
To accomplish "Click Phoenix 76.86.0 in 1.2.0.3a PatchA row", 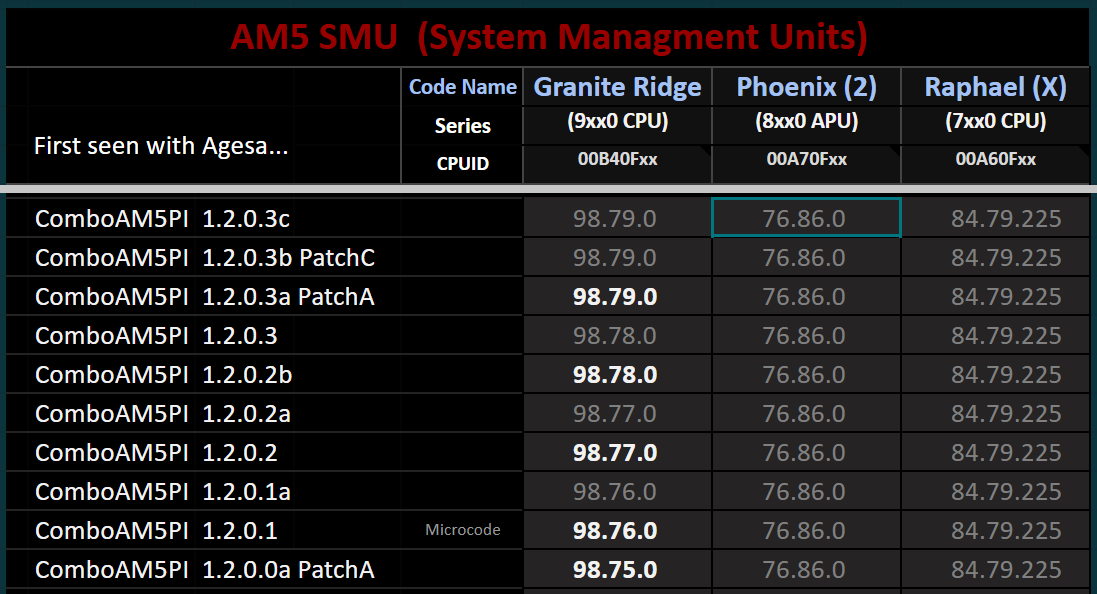I will pyautogui.click(x=807, y=297).
